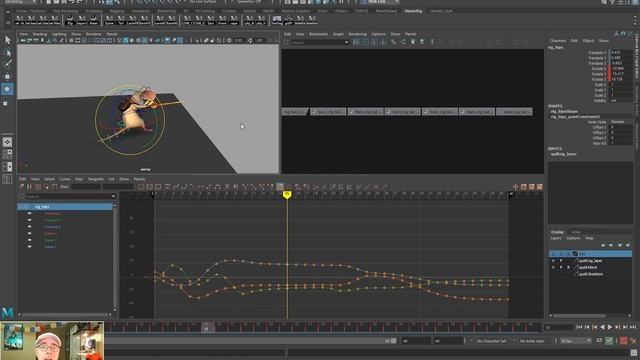Image resolution: width=640 pixels, height=360 pixels.
Task: Click the layer editor horizontal scrollbar
Action: [x=579, y=316]
